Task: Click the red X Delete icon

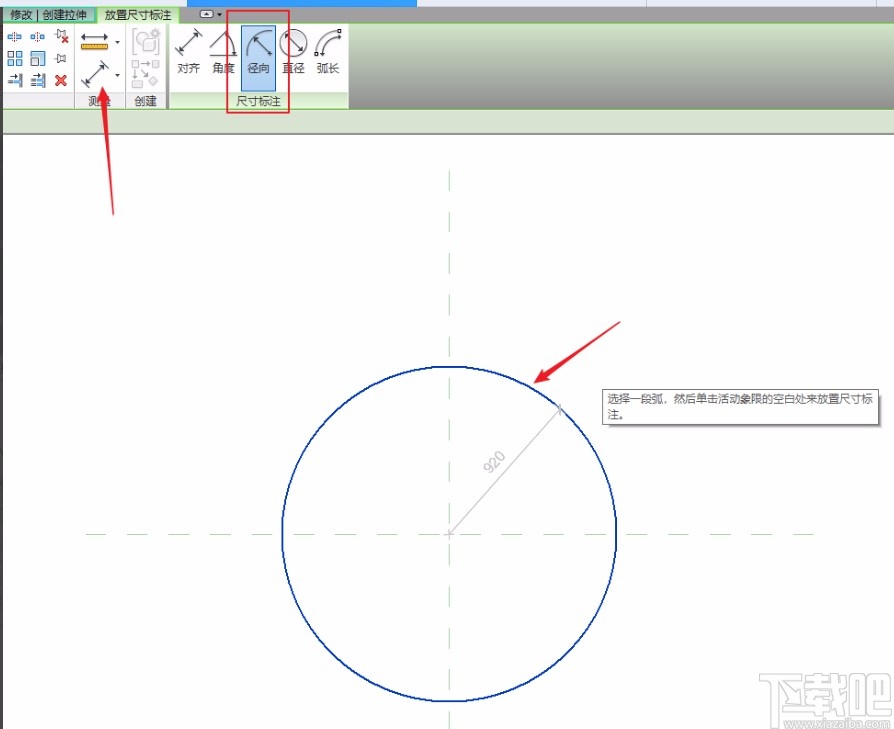Action: pos(61,80)
